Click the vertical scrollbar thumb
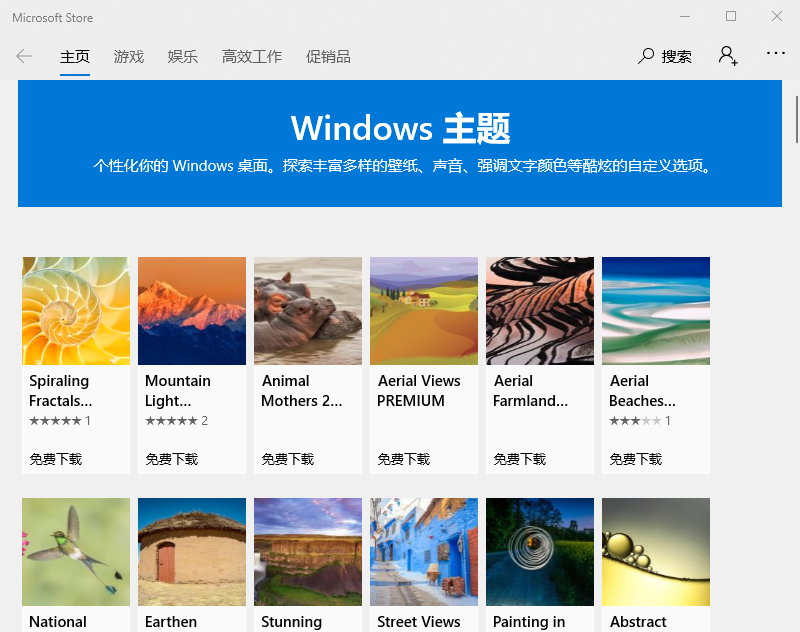The image size is (800, 632). click(x=796, y=120)
